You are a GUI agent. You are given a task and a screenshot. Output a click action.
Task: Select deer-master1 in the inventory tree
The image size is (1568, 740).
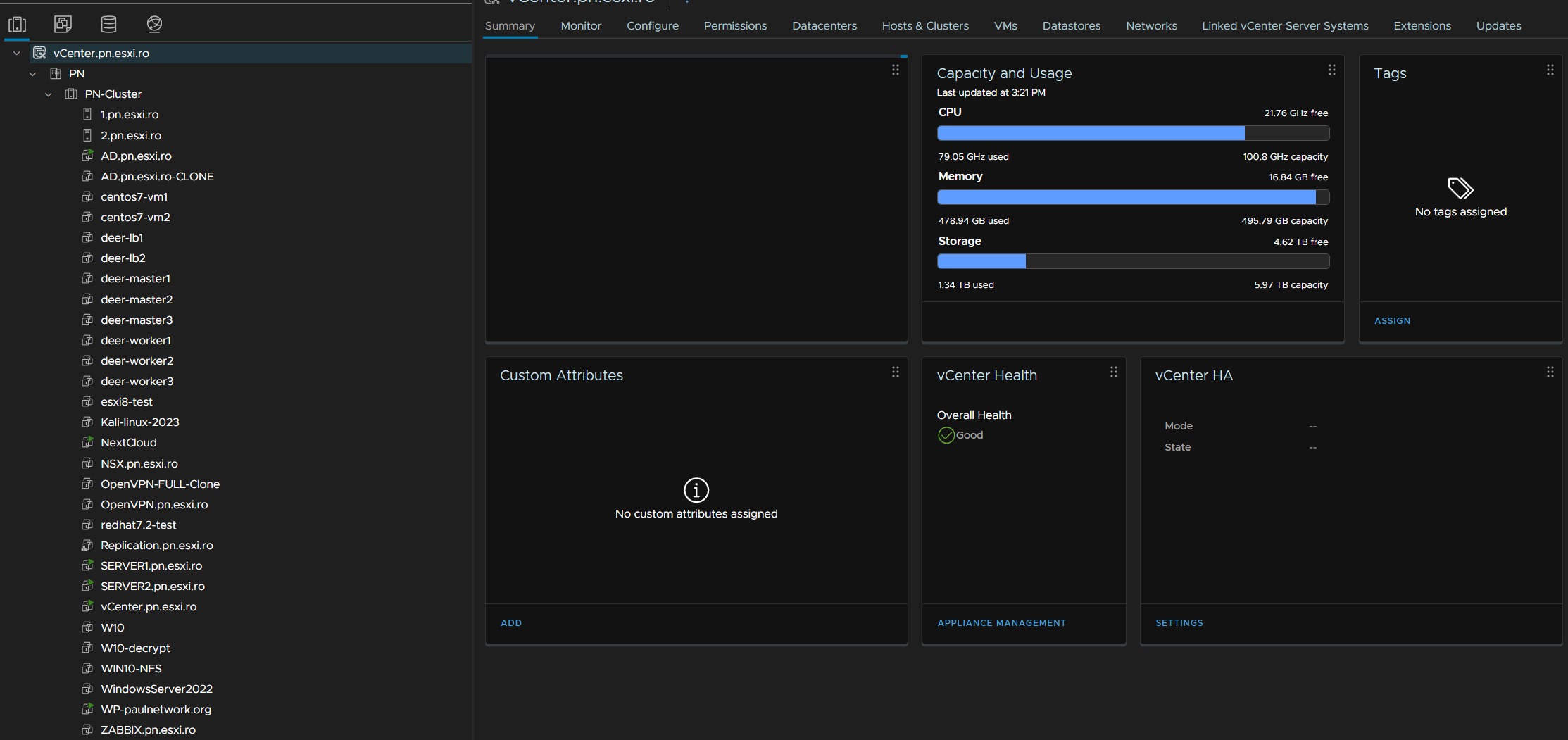pos(135,278)
